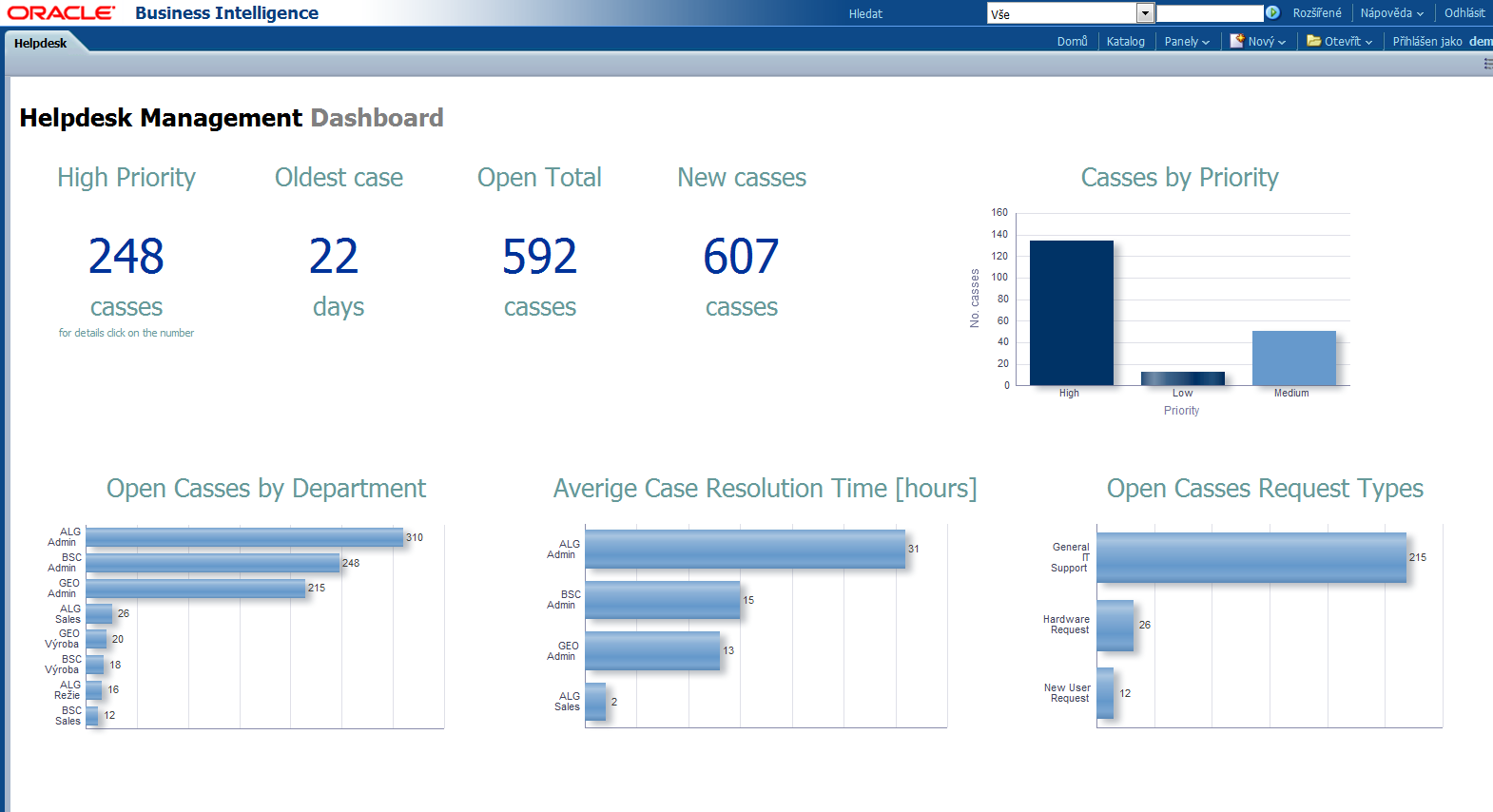Image resolution: width=1493 pixels, height=812 pixels.
Task: Click the 'Hardware Request' chart label
Action: [1066, 625]
